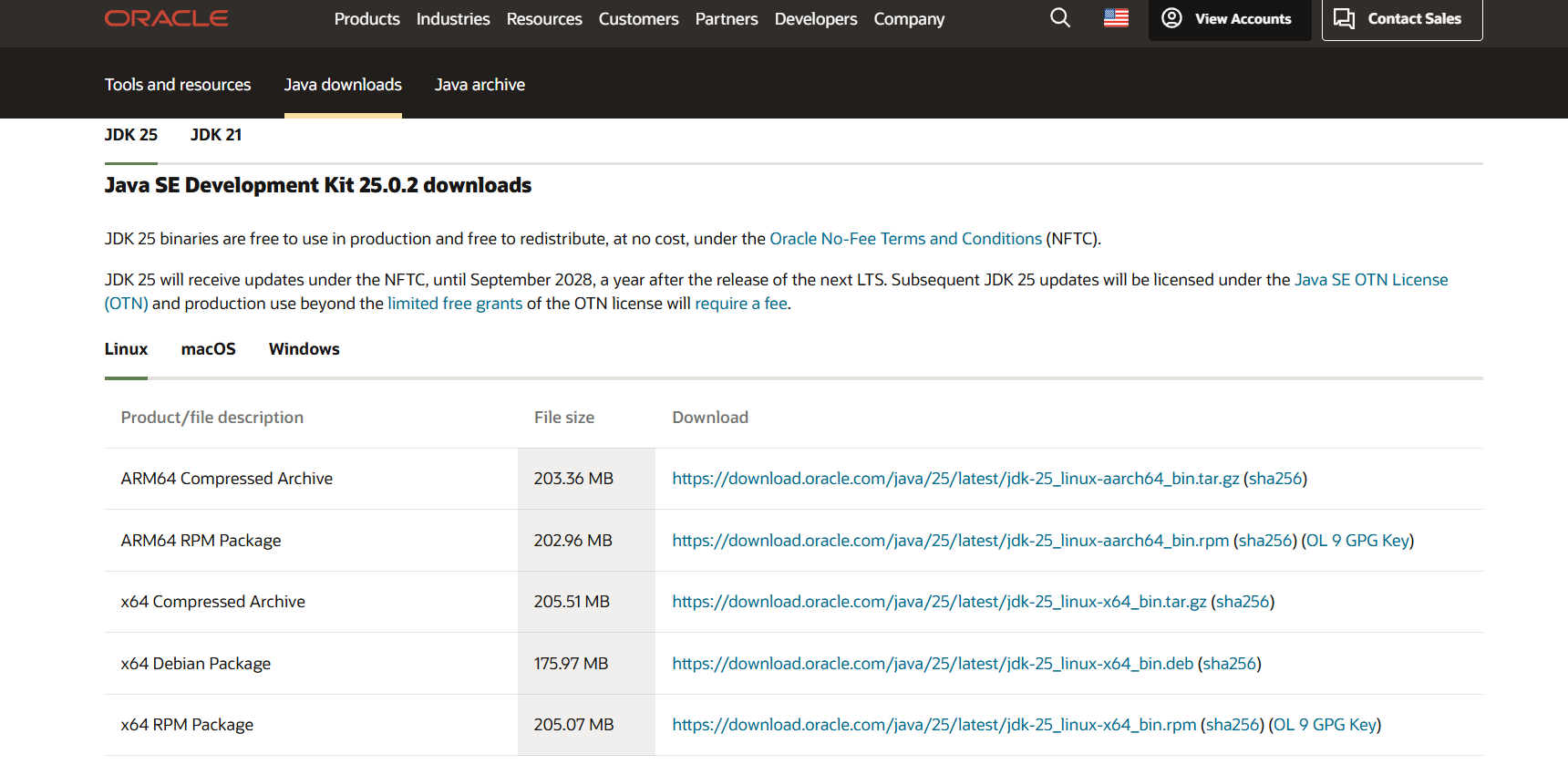Image resolution: width=1568 pixels, height=775 pixels.
Task: Select the Linux platform tab
Action: (x=126, y=349)
